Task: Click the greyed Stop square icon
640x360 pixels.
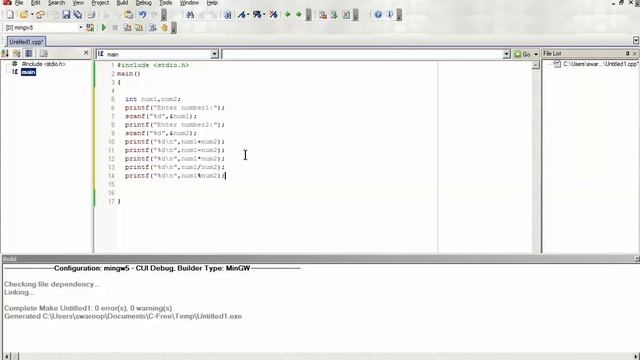Action: tap(115, 28)
